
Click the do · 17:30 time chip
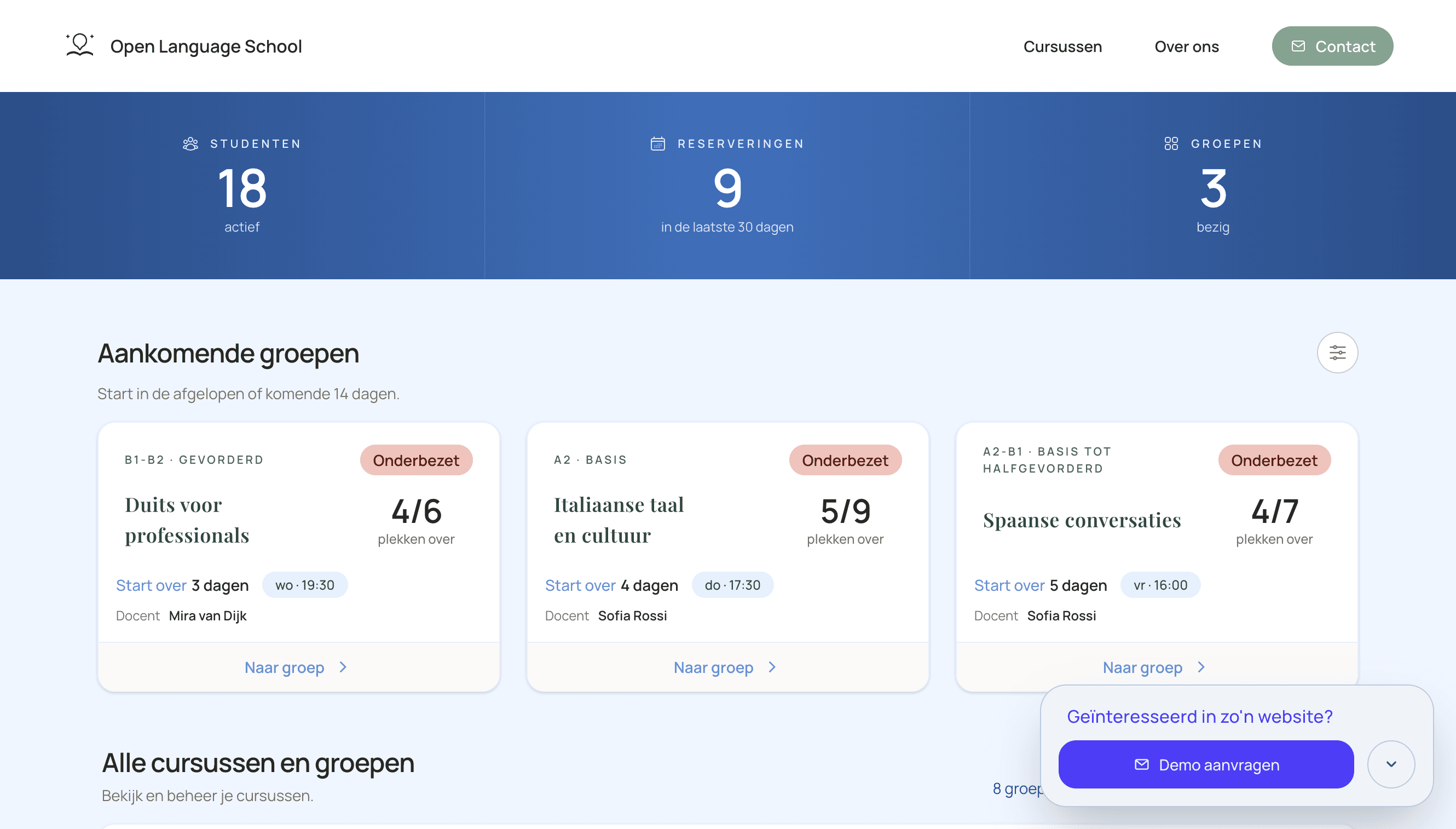coord(732,585)
